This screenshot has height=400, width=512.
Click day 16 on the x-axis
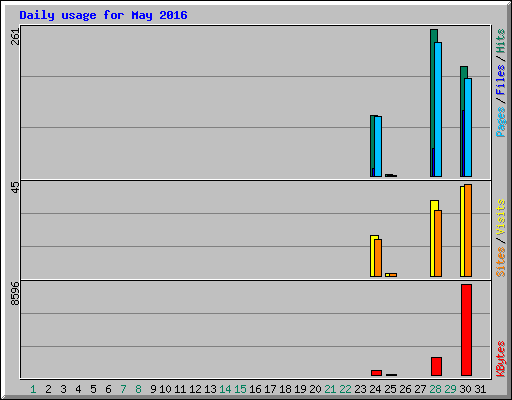(x=255, y=389)
